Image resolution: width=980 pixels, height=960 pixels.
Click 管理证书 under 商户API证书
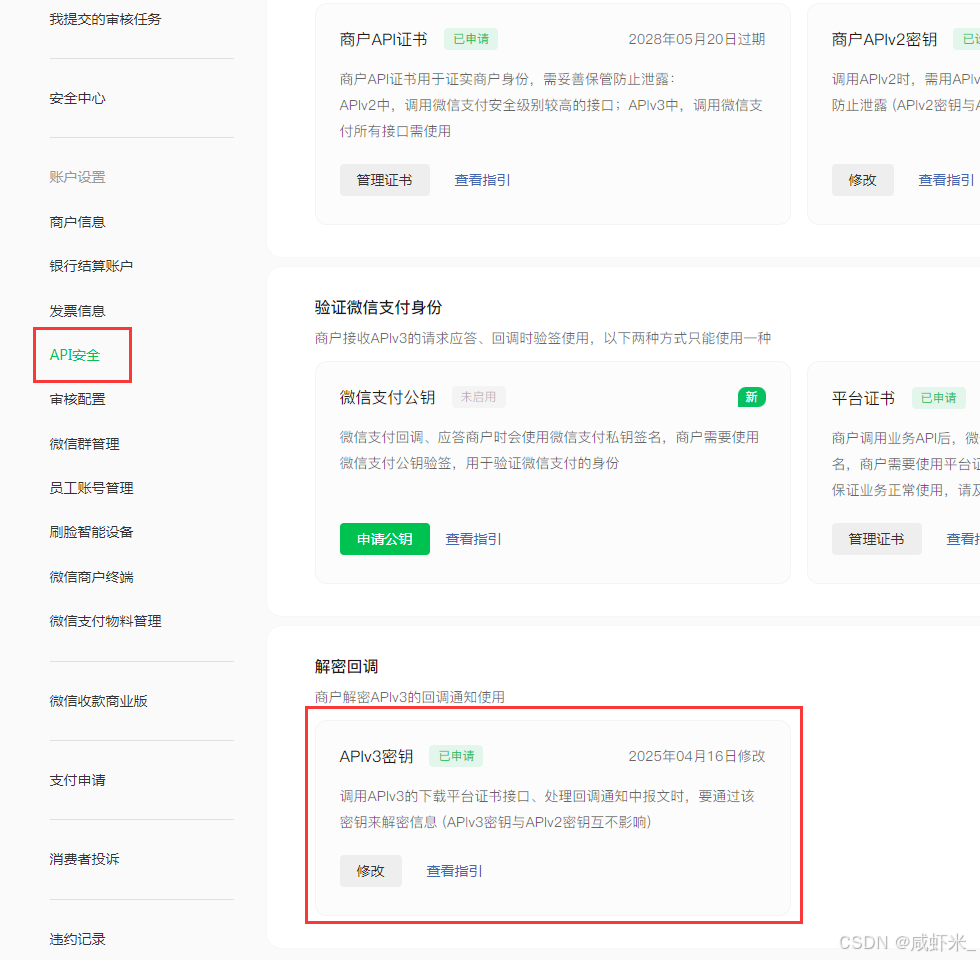tap(384, 180)
